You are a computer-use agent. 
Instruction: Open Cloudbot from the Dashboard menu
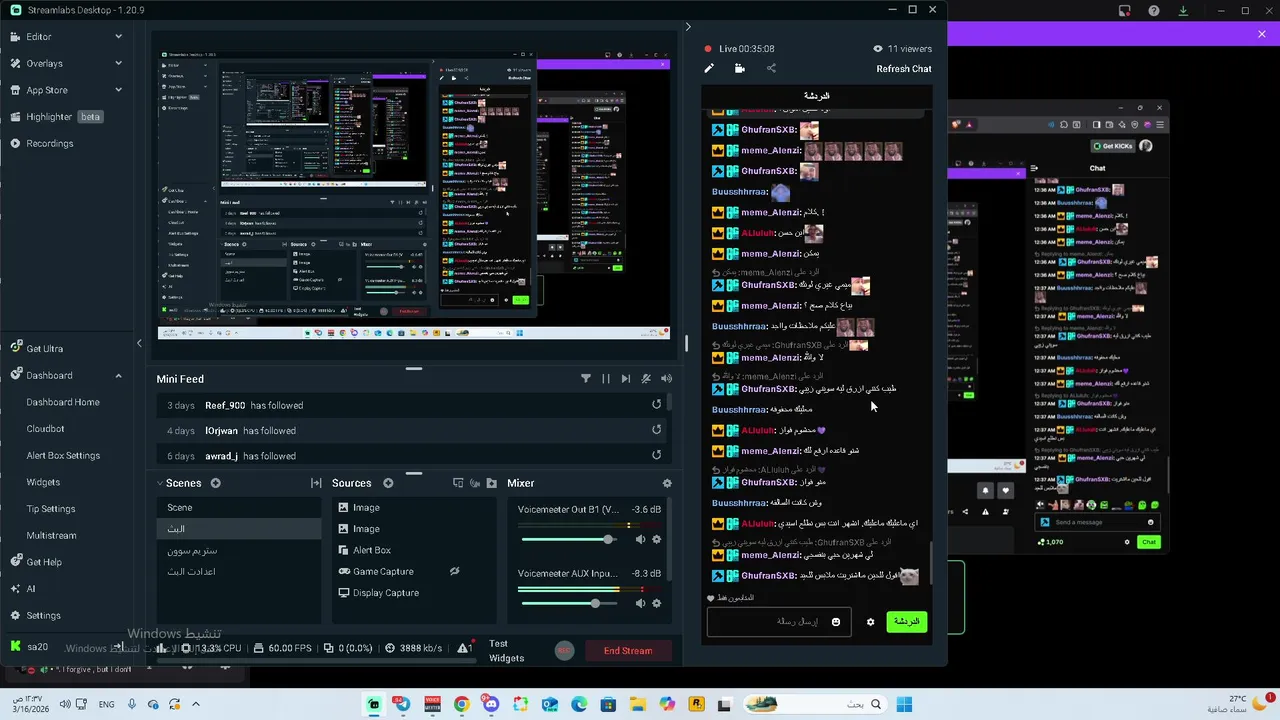45,429
